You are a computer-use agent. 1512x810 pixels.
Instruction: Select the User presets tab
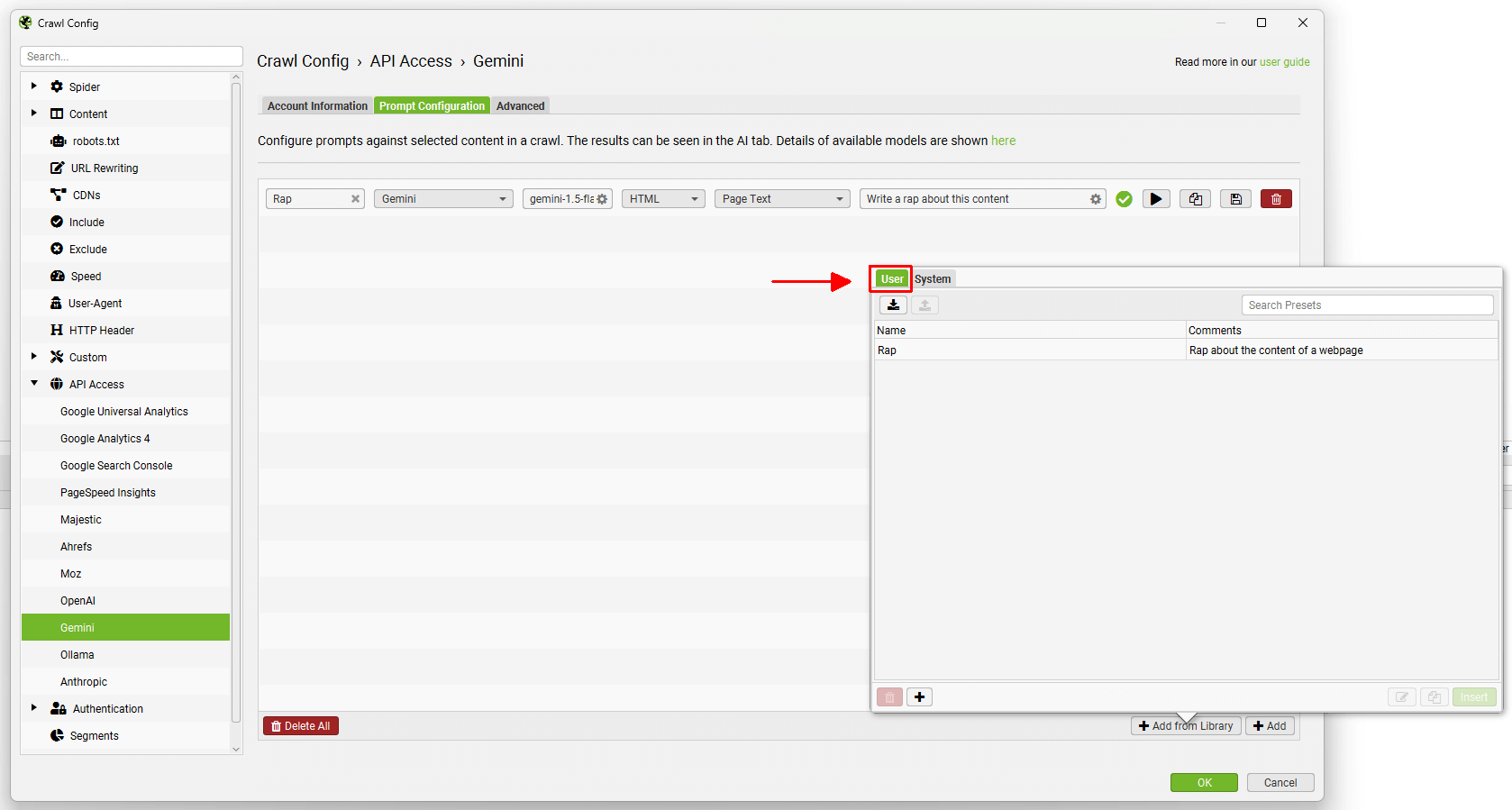point(892,279)
